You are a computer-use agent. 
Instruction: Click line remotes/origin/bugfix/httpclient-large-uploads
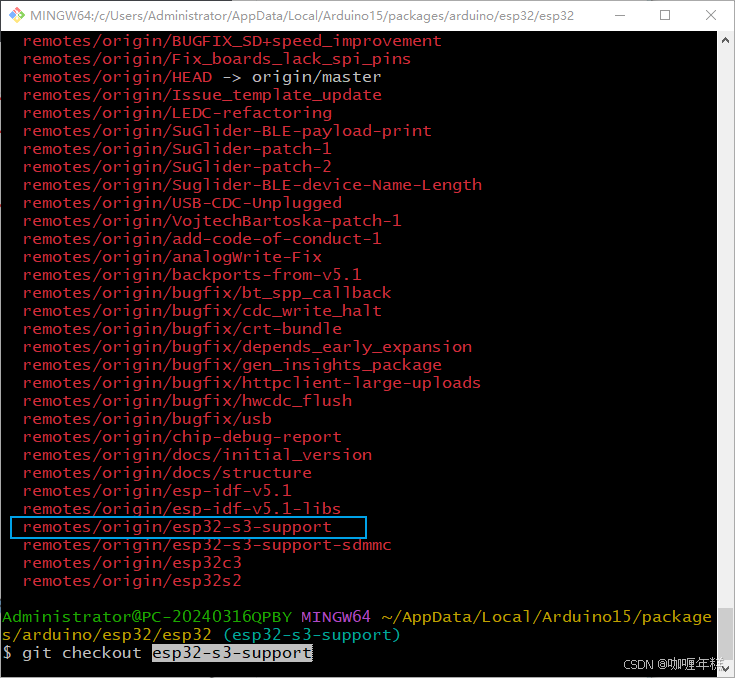pyautogui.click(x=252, y=383)
